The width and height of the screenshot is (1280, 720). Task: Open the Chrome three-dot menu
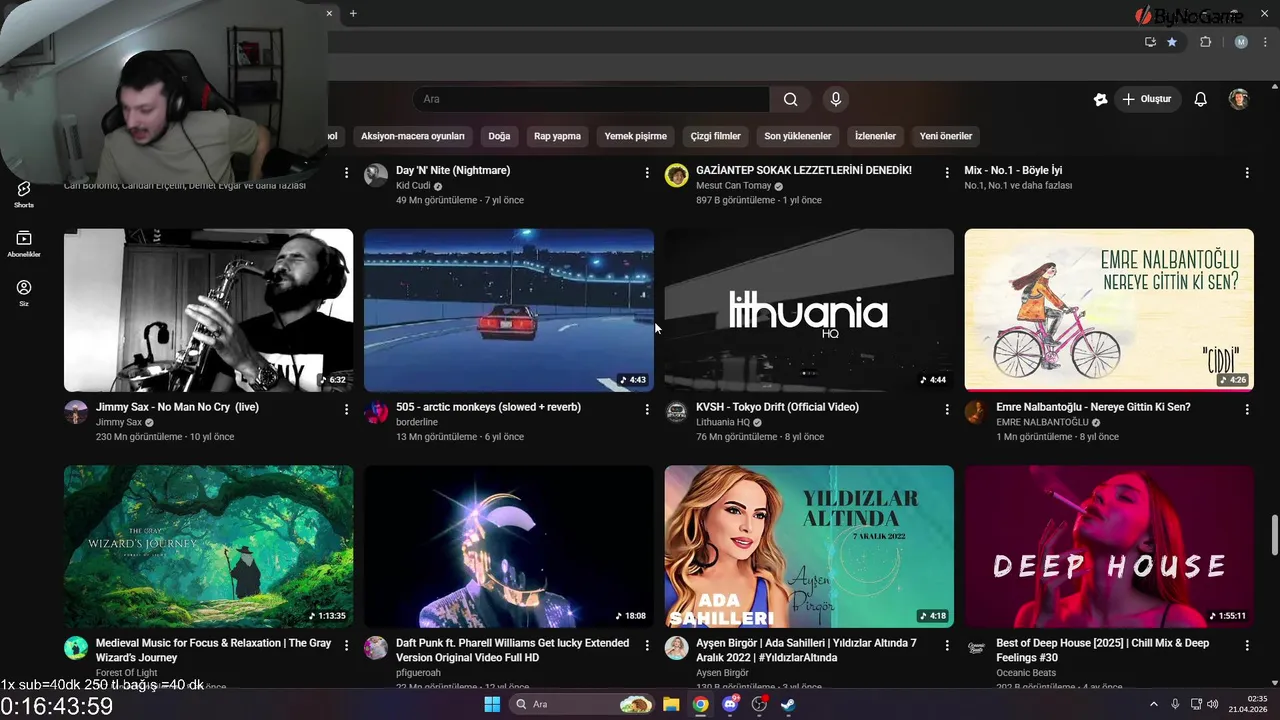point(1265,42)
